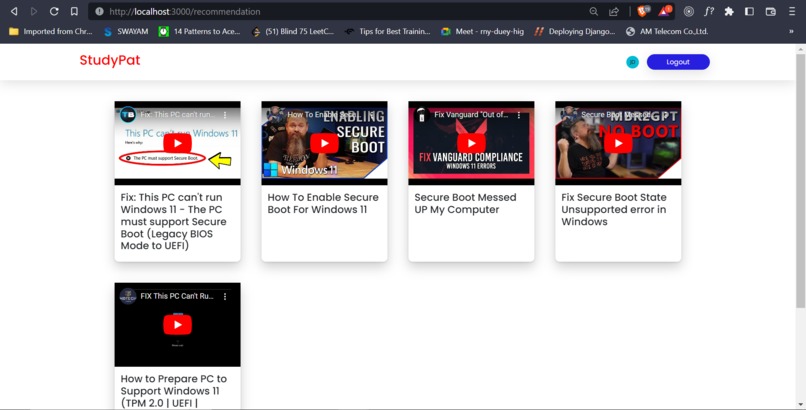Click title 'Fix Secure Boot State Unsupported error'
806x410 pixels.
click(x=614, y=210)
